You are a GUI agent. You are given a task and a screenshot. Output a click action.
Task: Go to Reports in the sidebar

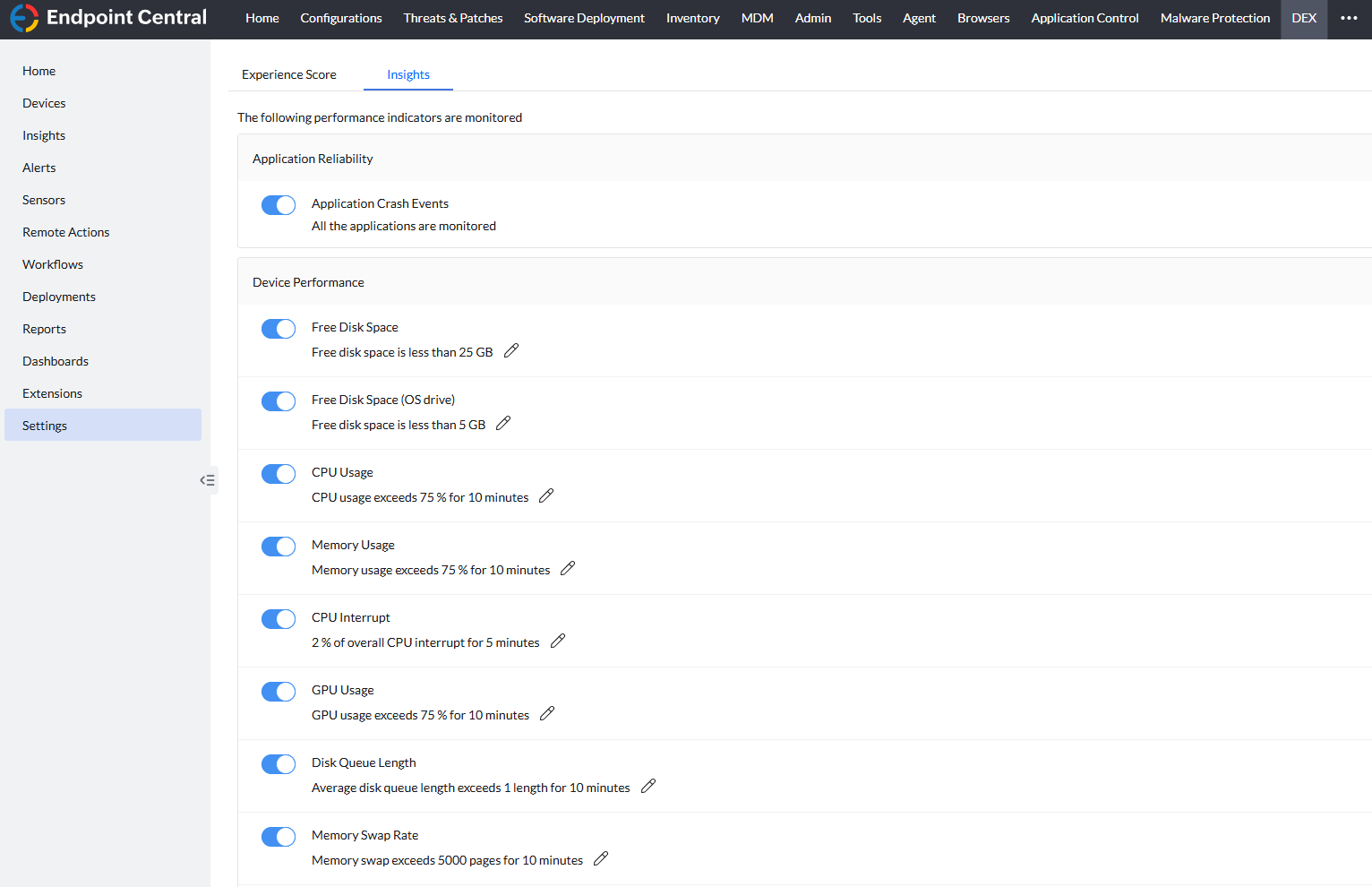[x=44, y=328]
